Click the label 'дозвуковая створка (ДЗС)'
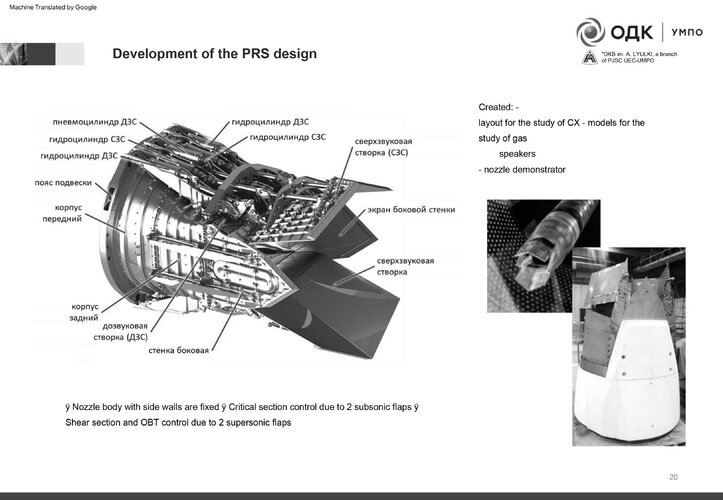This screenshot has height=500, width=723. tap(121, 332)
